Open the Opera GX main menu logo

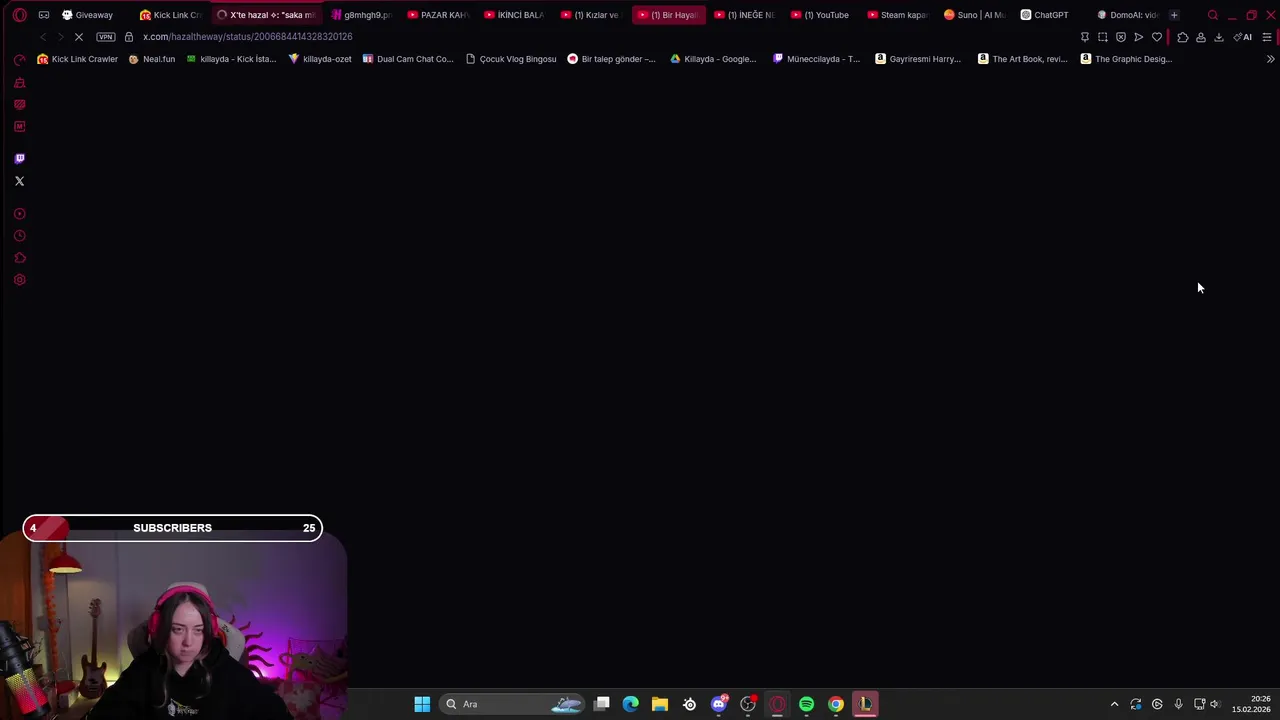[x=19, y=15]
